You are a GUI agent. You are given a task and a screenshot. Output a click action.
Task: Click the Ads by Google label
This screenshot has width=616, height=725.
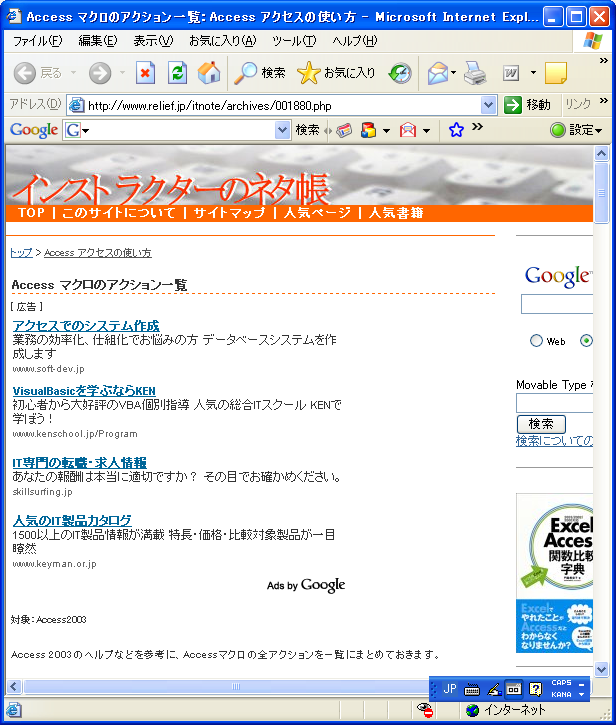pyautogui.click(x=306, y=585)
